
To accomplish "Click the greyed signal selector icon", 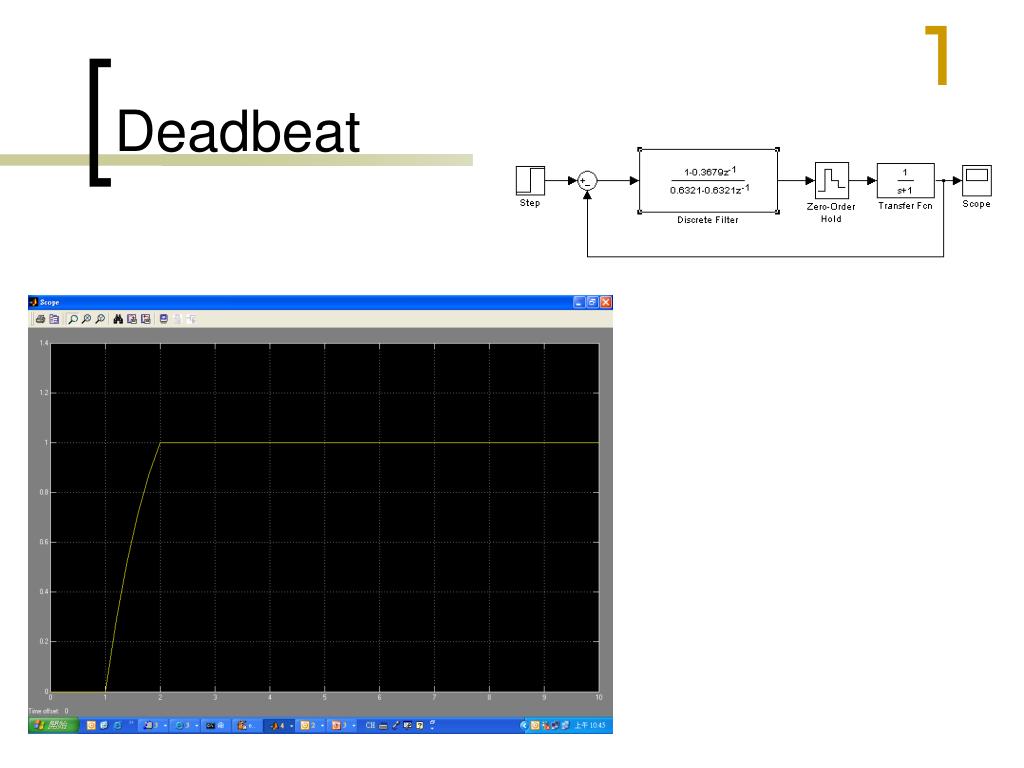I will (x=191, y=319).
